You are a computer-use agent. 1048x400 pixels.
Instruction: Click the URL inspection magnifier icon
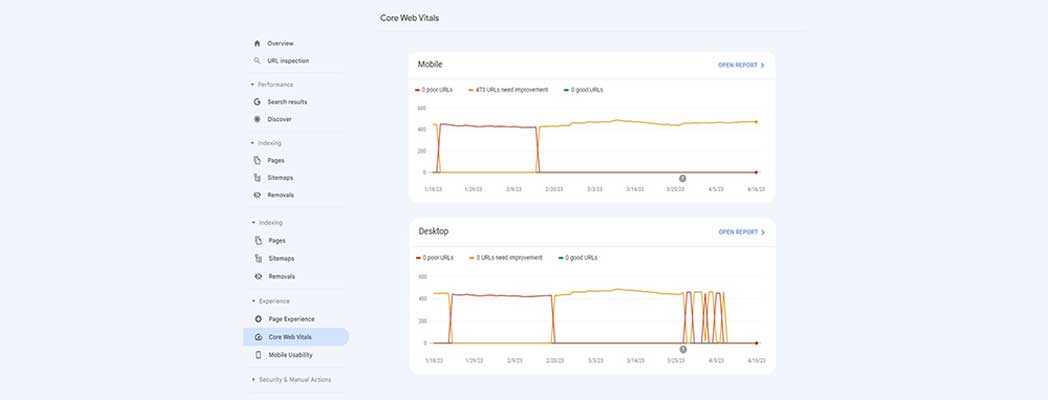click(257, 61)
